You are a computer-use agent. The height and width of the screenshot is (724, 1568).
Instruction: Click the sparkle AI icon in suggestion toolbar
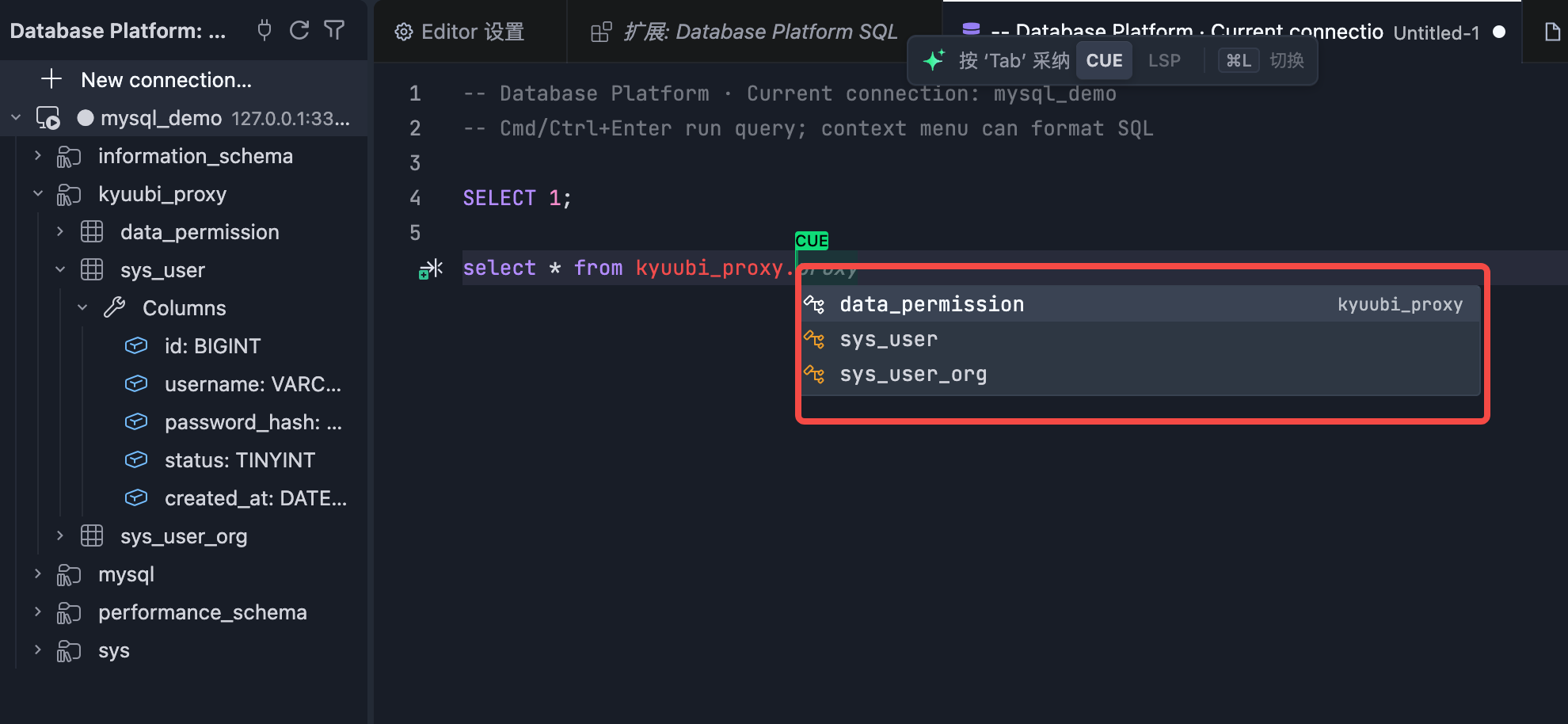(x=934, y=60)
